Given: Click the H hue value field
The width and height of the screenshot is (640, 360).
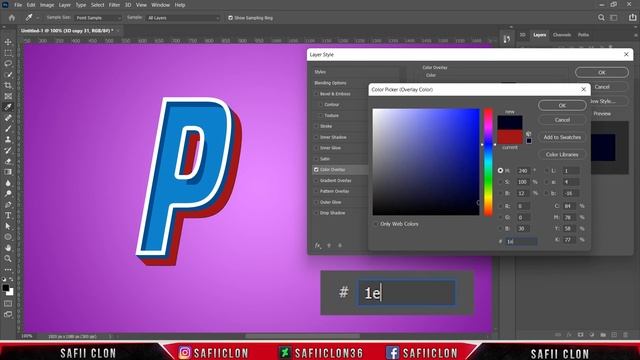Looking at the screenshot, I should 524,171.
